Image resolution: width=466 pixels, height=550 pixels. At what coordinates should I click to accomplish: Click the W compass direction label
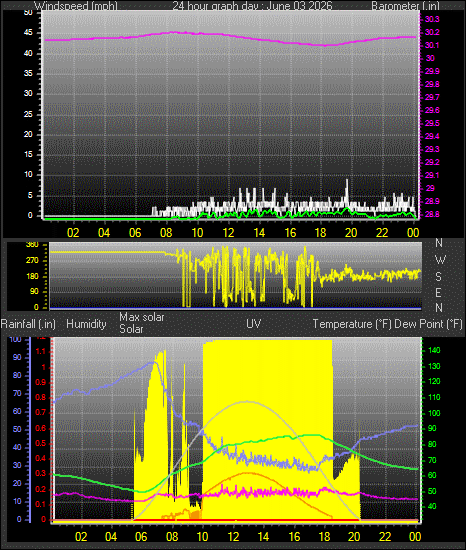pos(440,260)
